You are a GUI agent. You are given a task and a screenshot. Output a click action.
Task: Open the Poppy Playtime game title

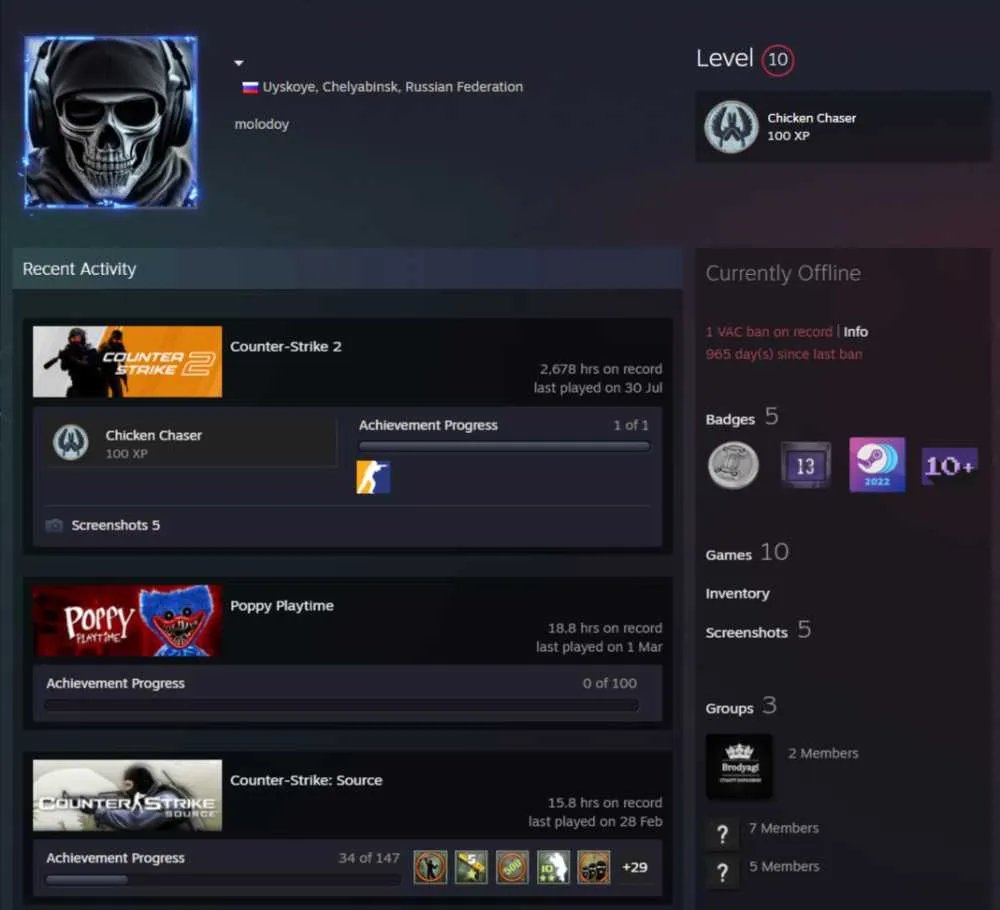282,606
